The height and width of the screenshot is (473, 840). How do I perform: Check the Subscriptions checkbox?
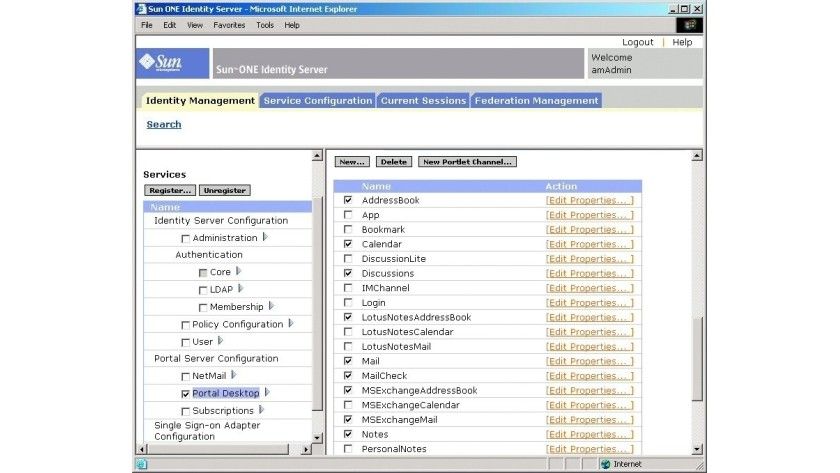coord(185,411)
